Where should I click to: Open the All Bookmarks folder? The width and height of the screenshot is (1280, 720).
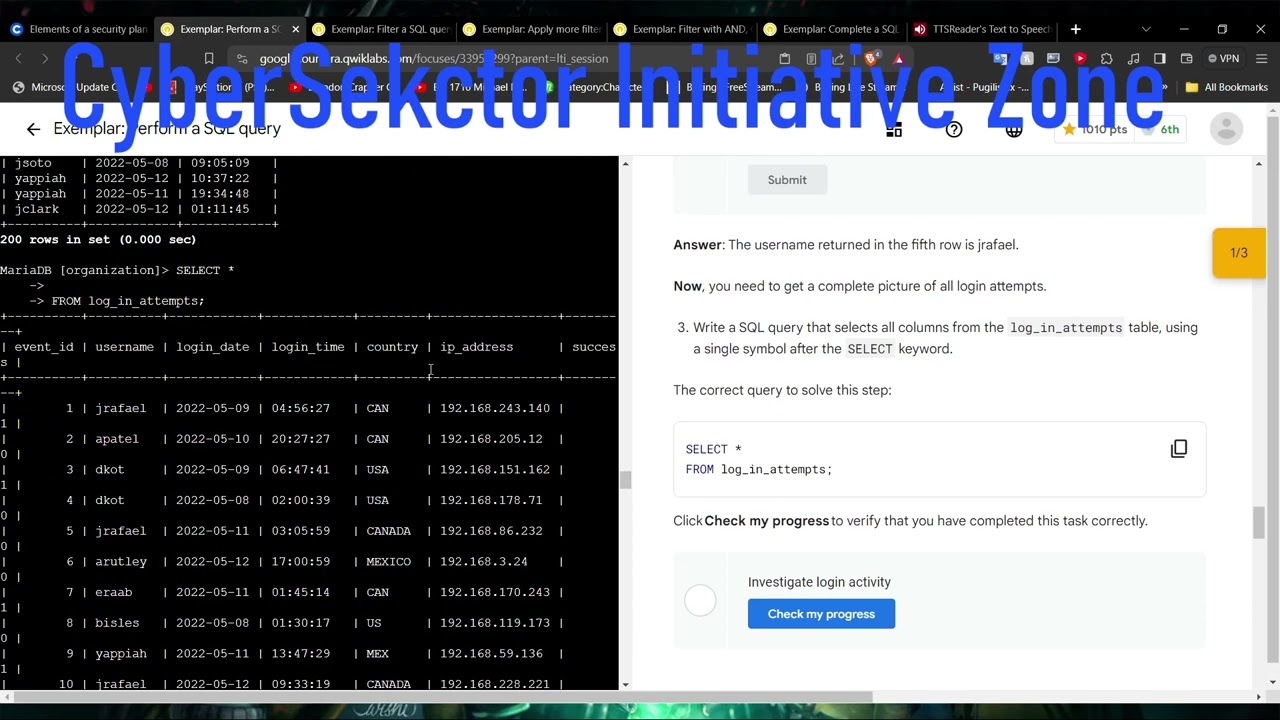(1226, 87)
